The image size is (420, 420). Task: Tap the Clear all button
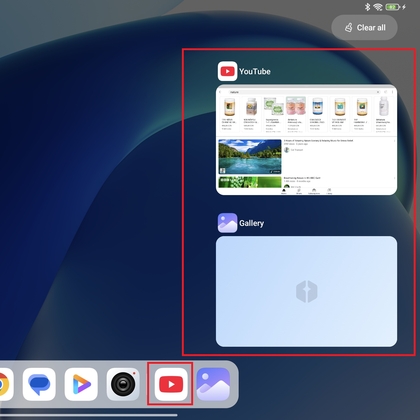pos(364,27)
